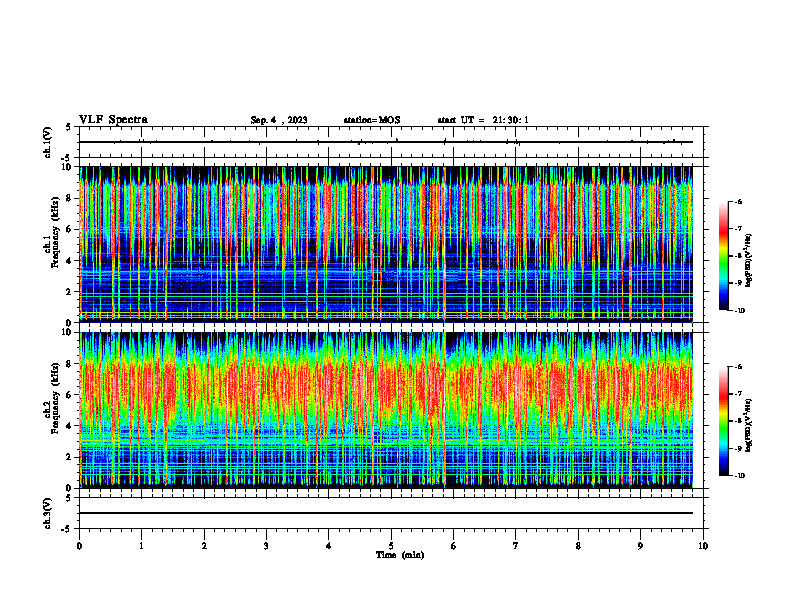Viewport: 792px width, 612px height.
Task: Click the ch.2 Frequency (kHz) axis label
Action: click(51, 398)
